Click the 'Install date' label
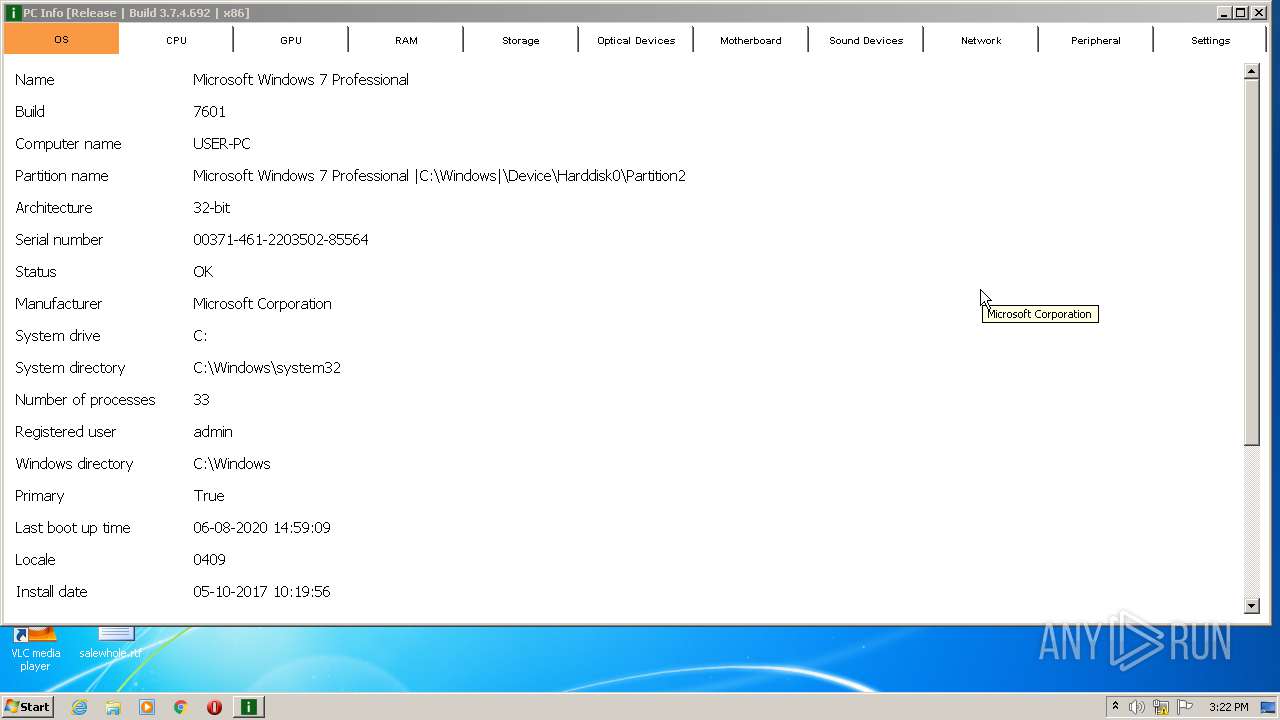1280x720 pixels. coord(51,592)
